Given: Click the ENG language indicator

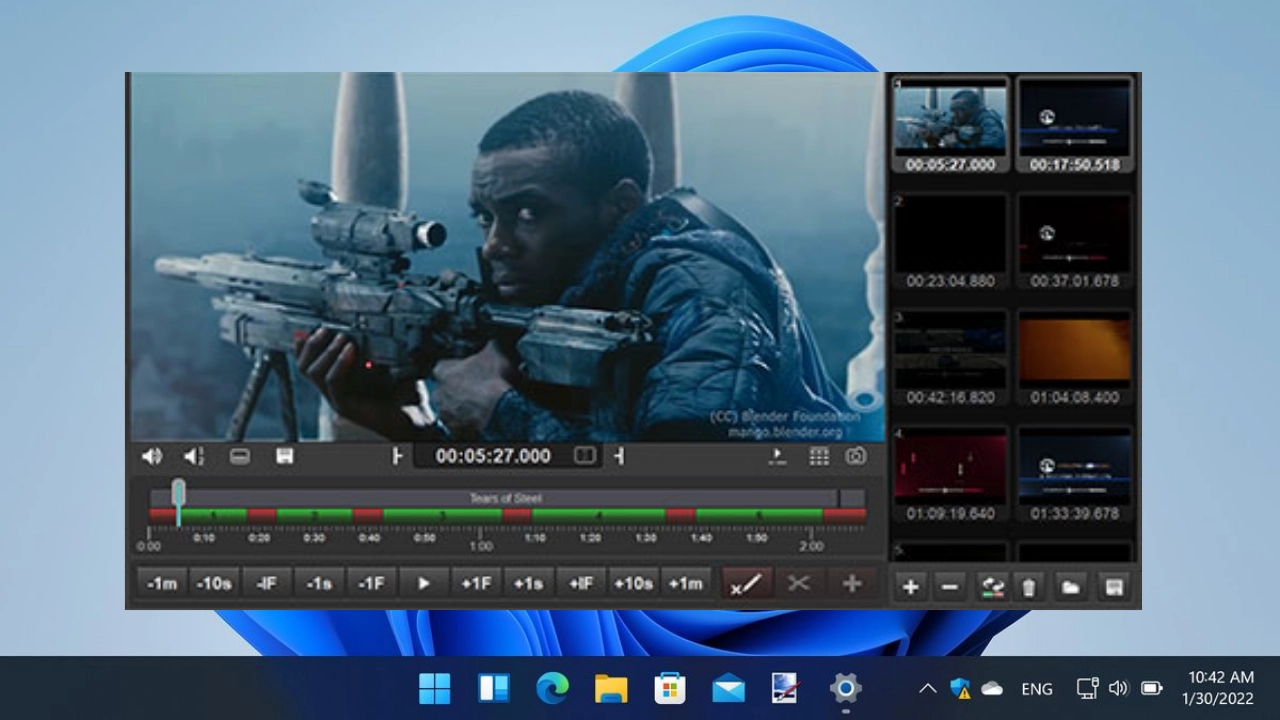Looking at the screenshot, I should [x=1037, y=688].
